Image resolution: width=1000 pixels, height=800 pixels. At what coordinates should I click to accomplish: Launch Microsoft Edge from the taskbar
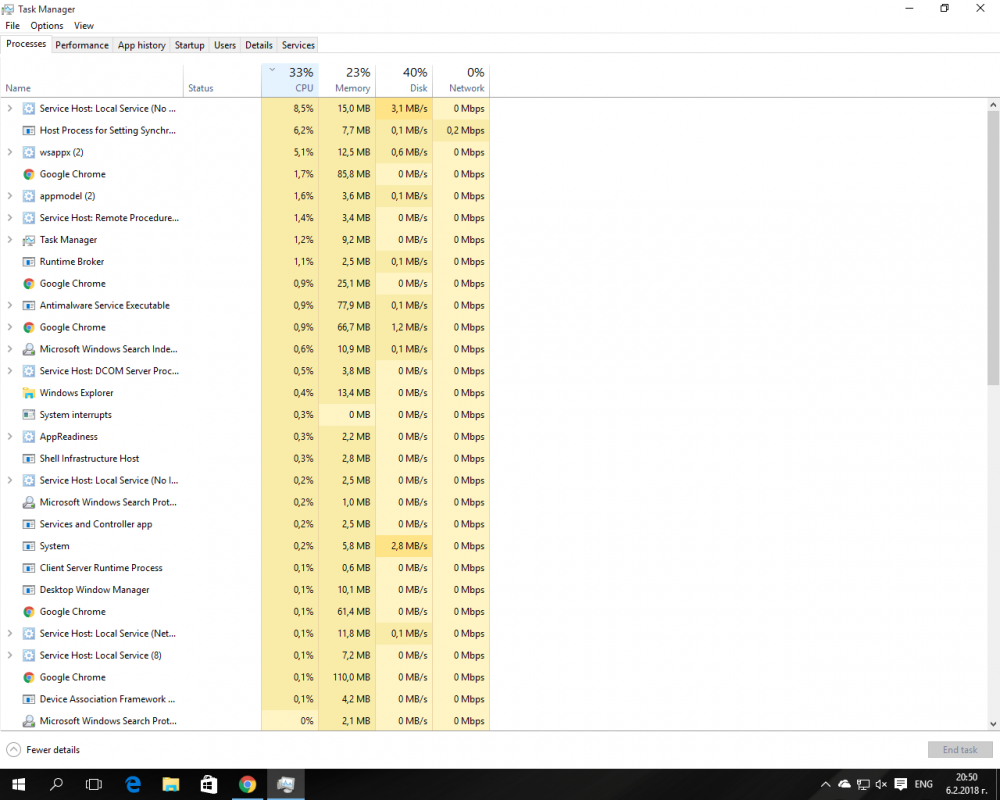click(133, 784)
